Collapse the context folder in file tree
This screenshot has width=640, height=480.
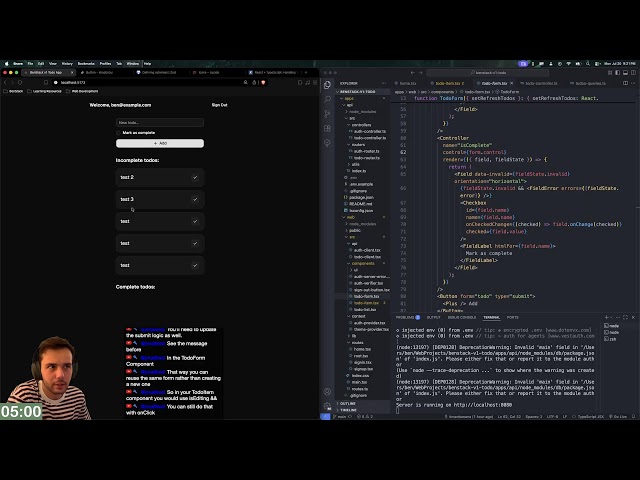(358, 316)
